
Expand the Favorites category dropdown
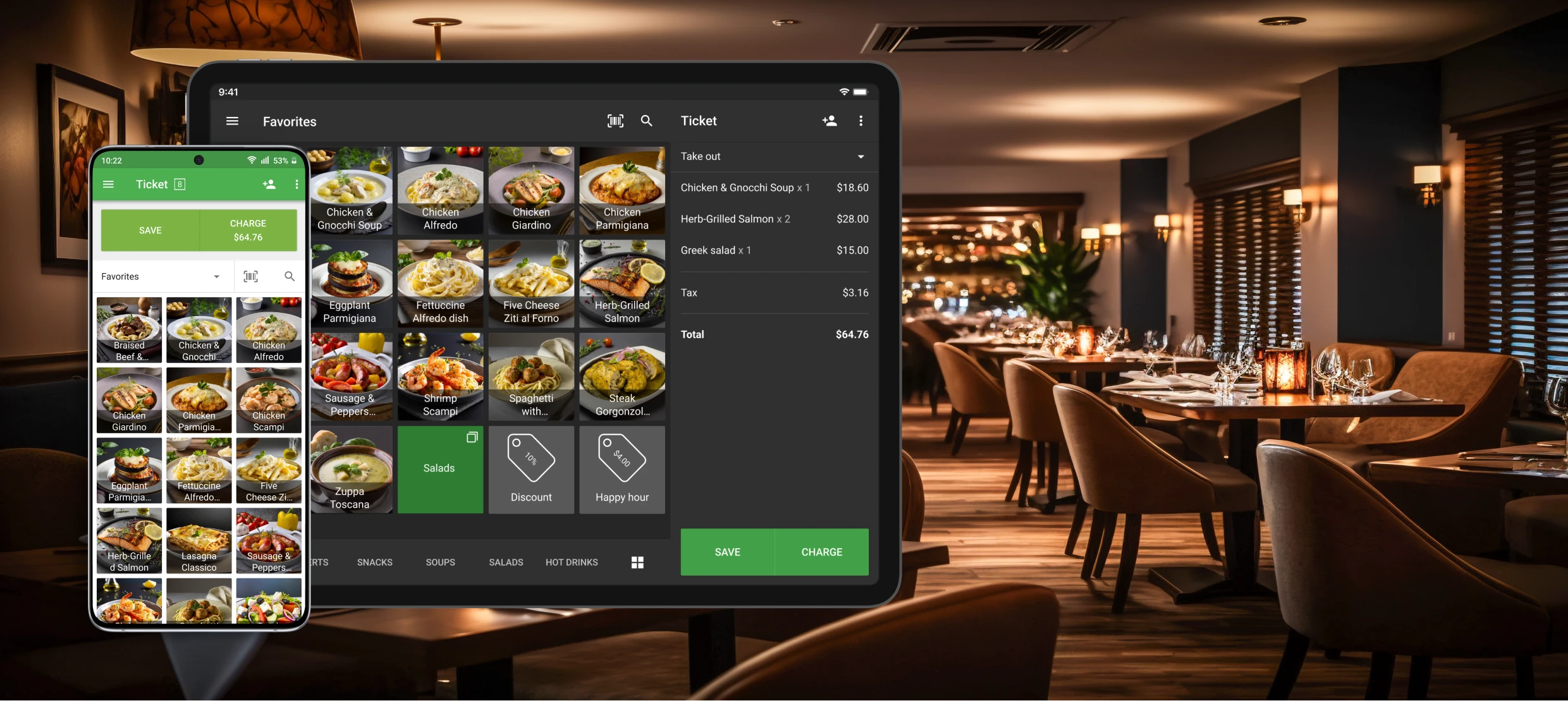tap(160, 276)
